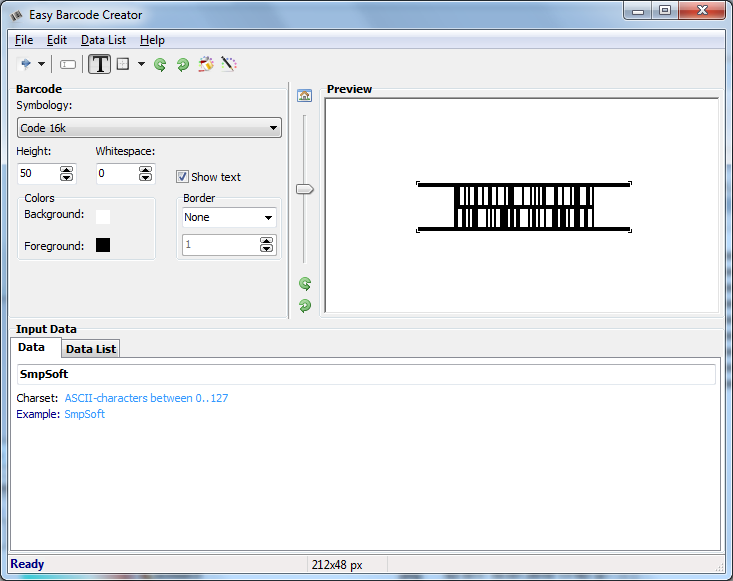Click the vertical zoom slider handle
The width and height of the screenshot is (733, 581).
305,188
